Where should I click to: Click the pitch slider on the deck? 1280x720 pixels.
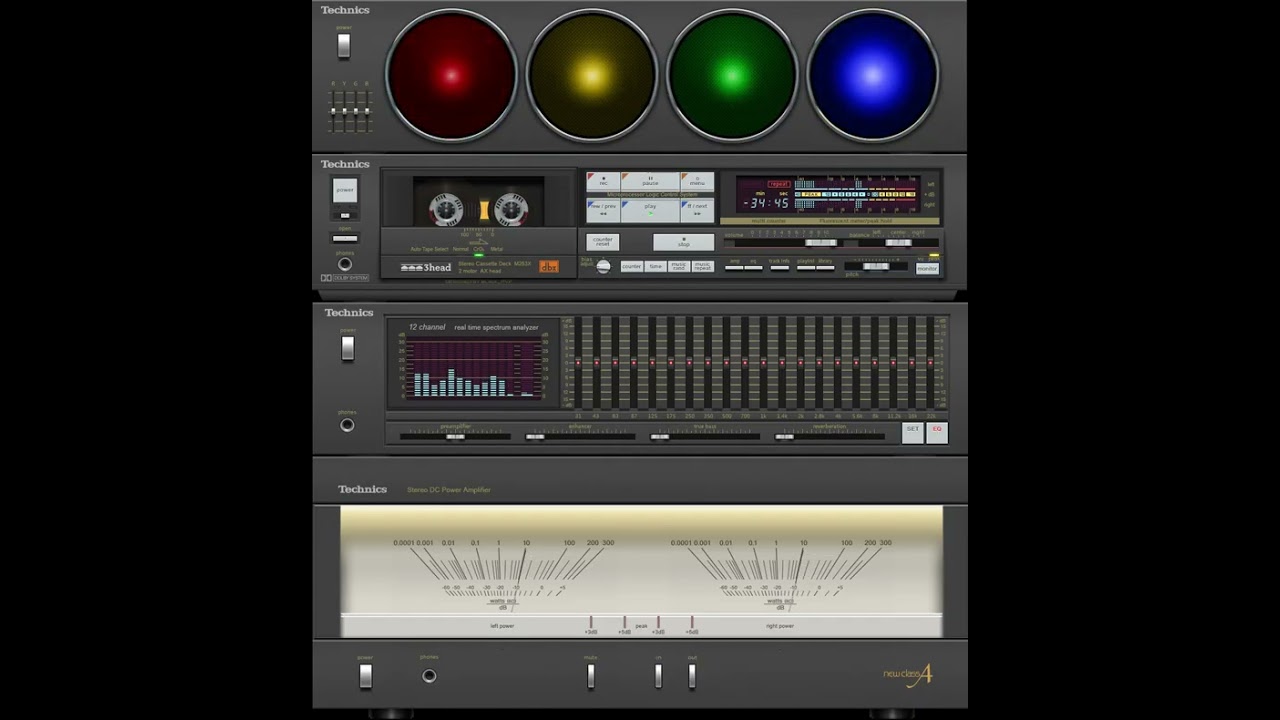pyautogui.click(x=876, y=266)
